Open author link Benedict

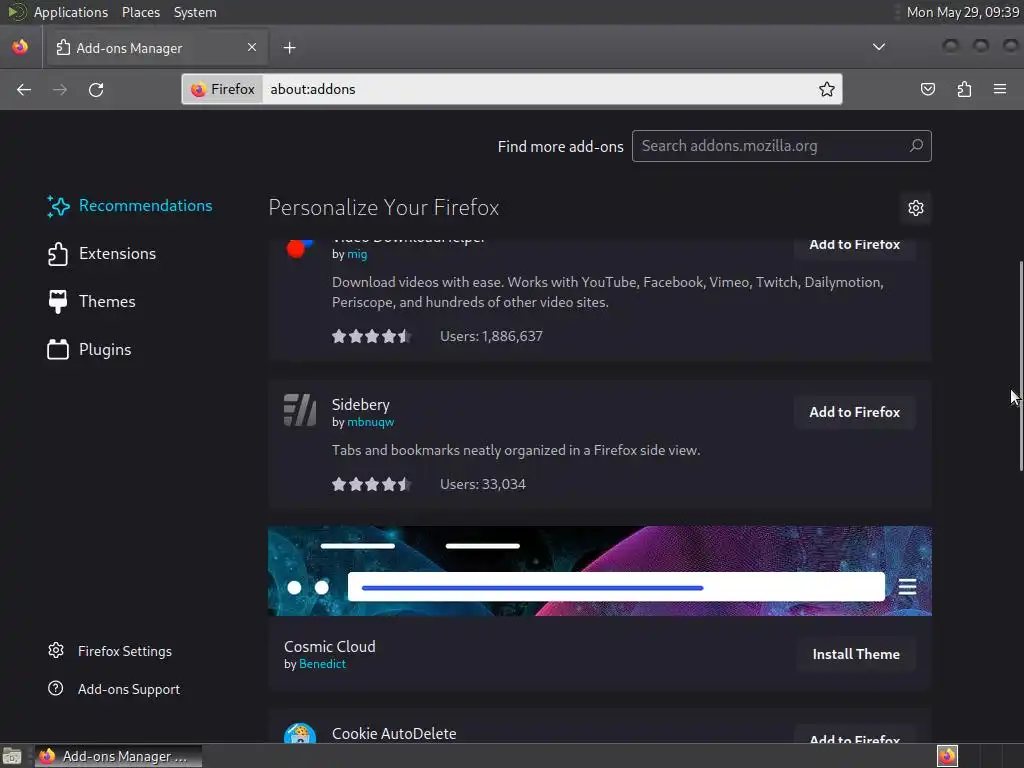[322, 664]
